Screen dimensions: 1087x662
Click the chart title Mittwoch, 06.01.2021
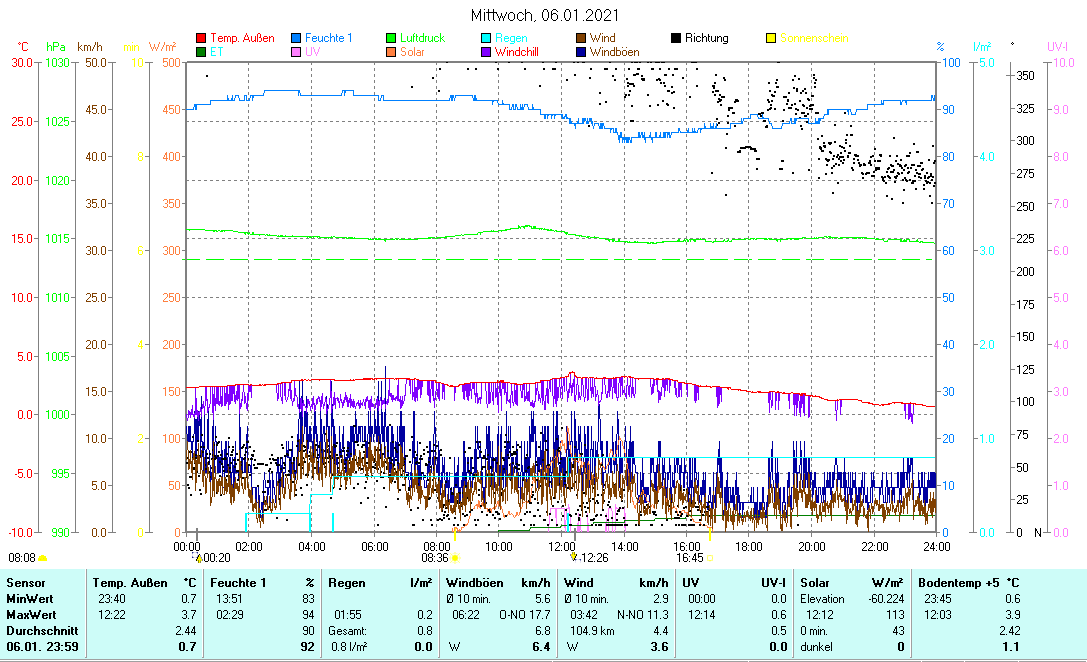pos(544,16)
